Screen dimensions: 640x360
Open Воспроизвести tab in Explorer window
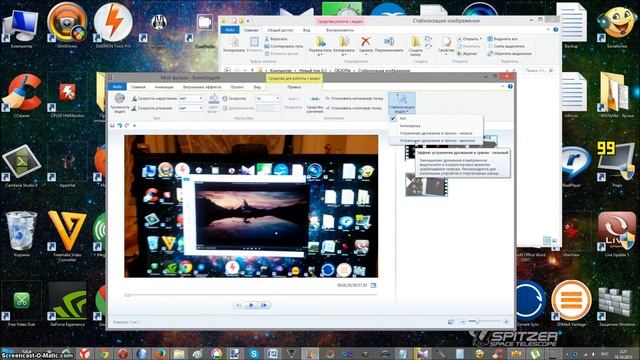pyautogui.click(x=340, y=30)
